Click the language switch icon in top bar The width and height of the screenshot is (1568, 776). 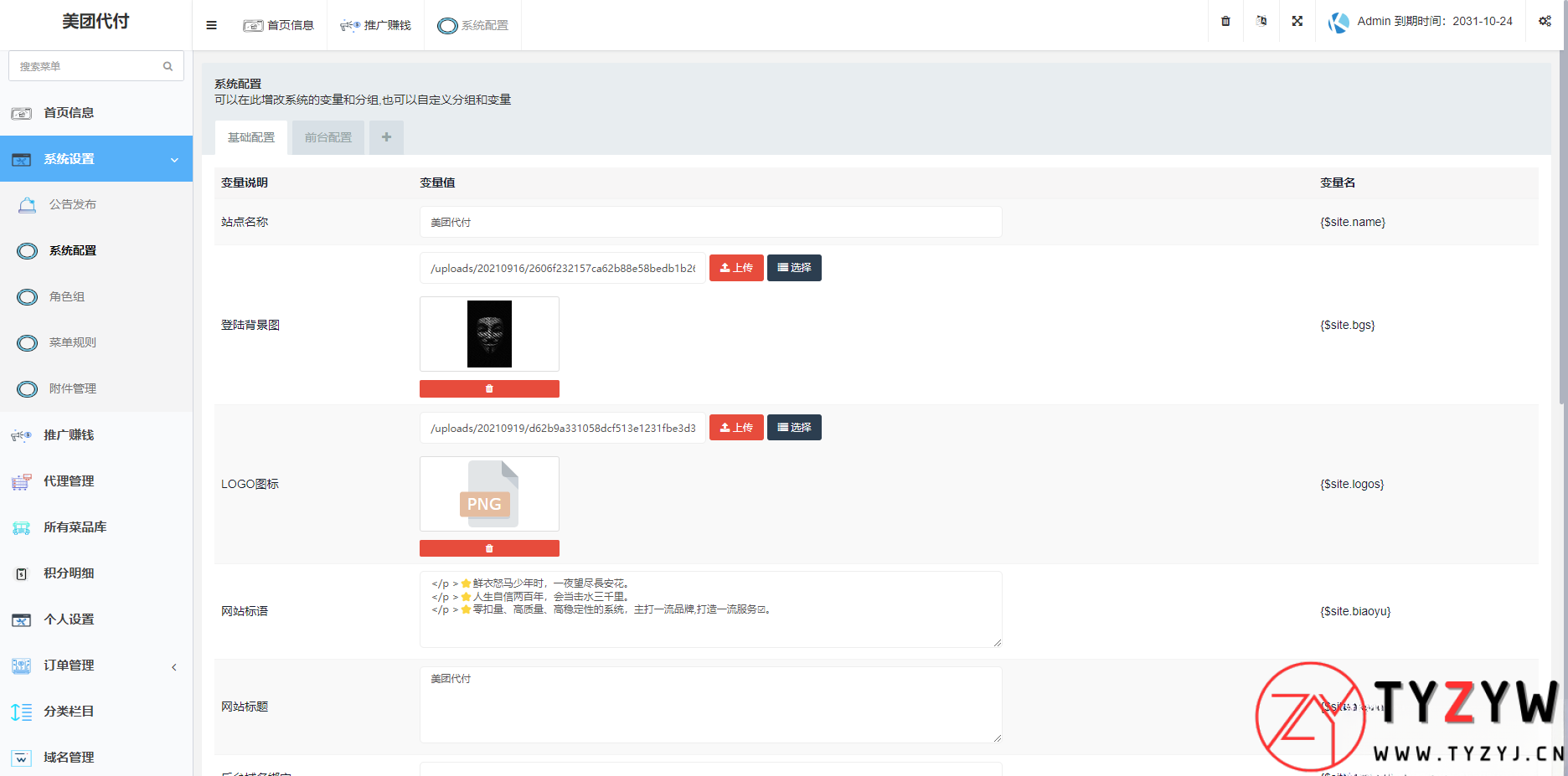pos(1261,21)
